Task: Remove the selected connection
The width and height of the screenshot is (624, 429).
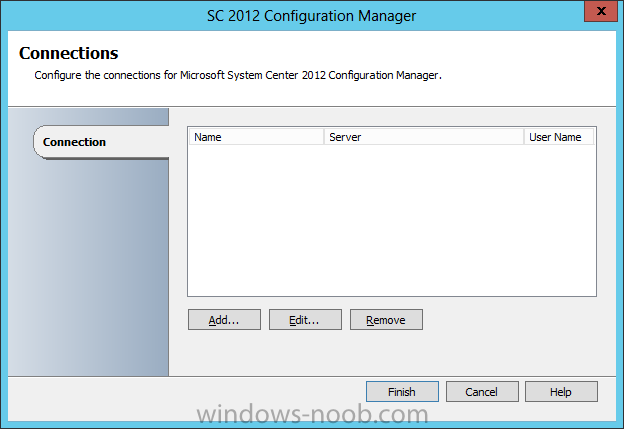Action: coord(386,320)
